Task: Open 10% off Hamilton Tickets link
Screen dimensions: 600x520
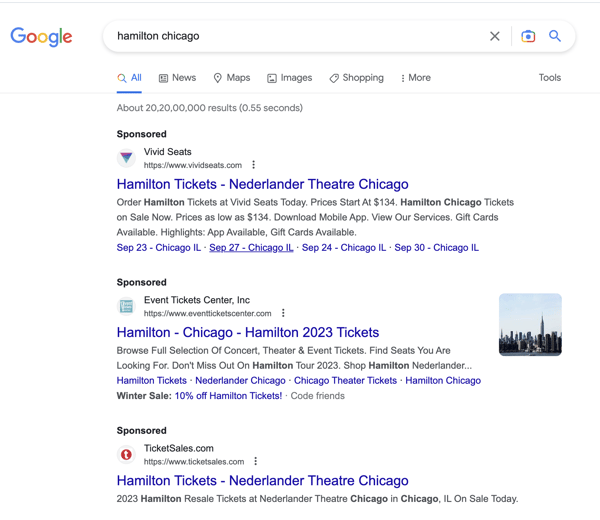Action: (x=228, y=396)
